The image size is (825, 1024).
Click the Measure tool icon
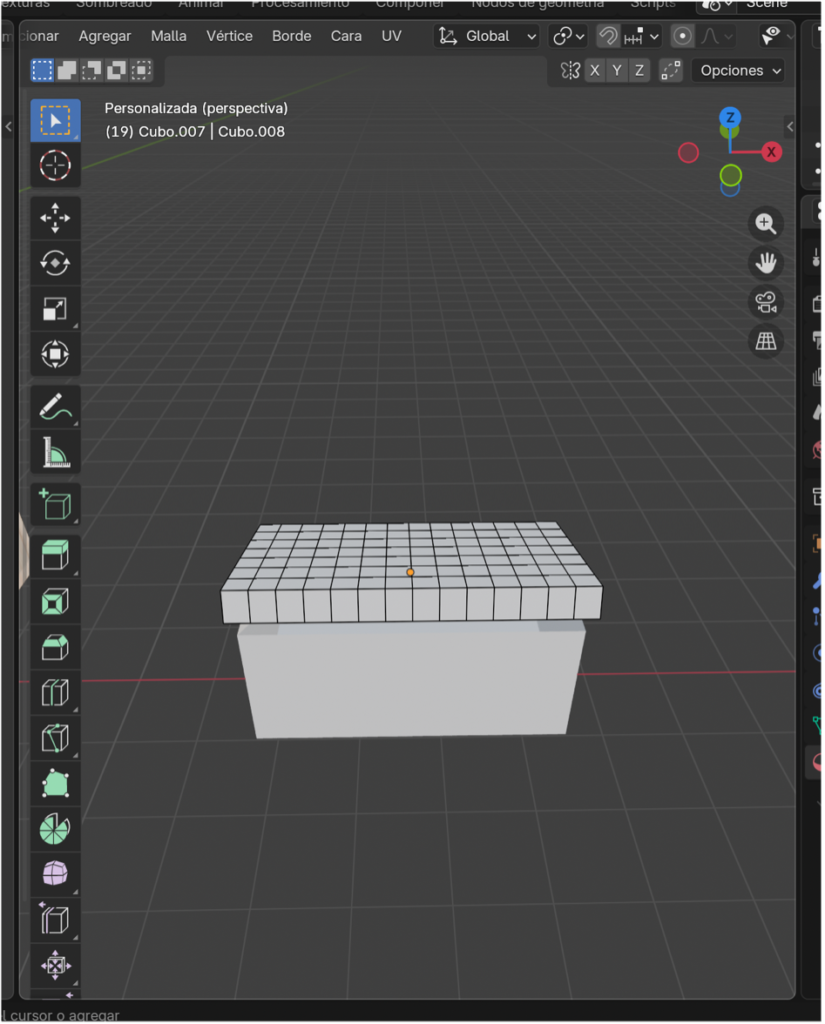pos(55,454)
